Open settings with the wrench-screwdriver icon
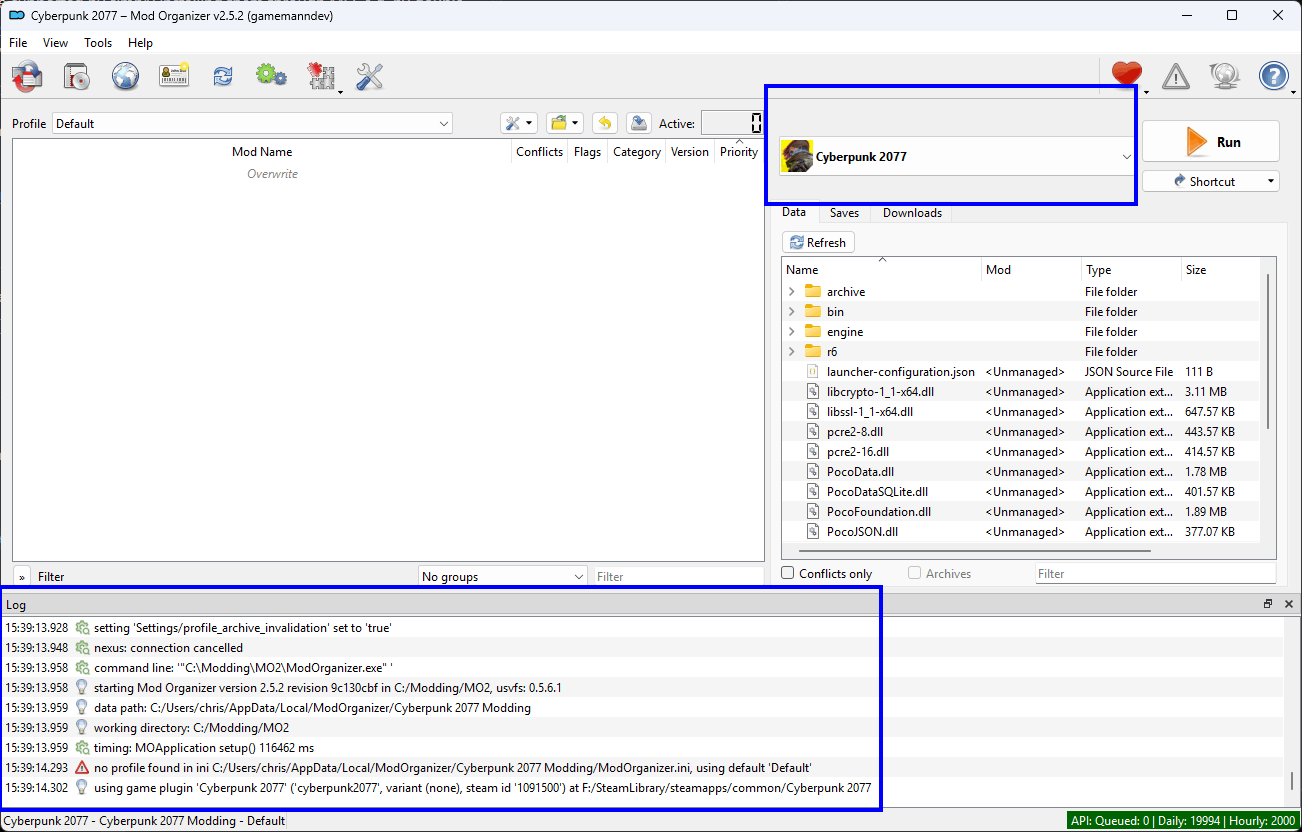 pos(370,76)
